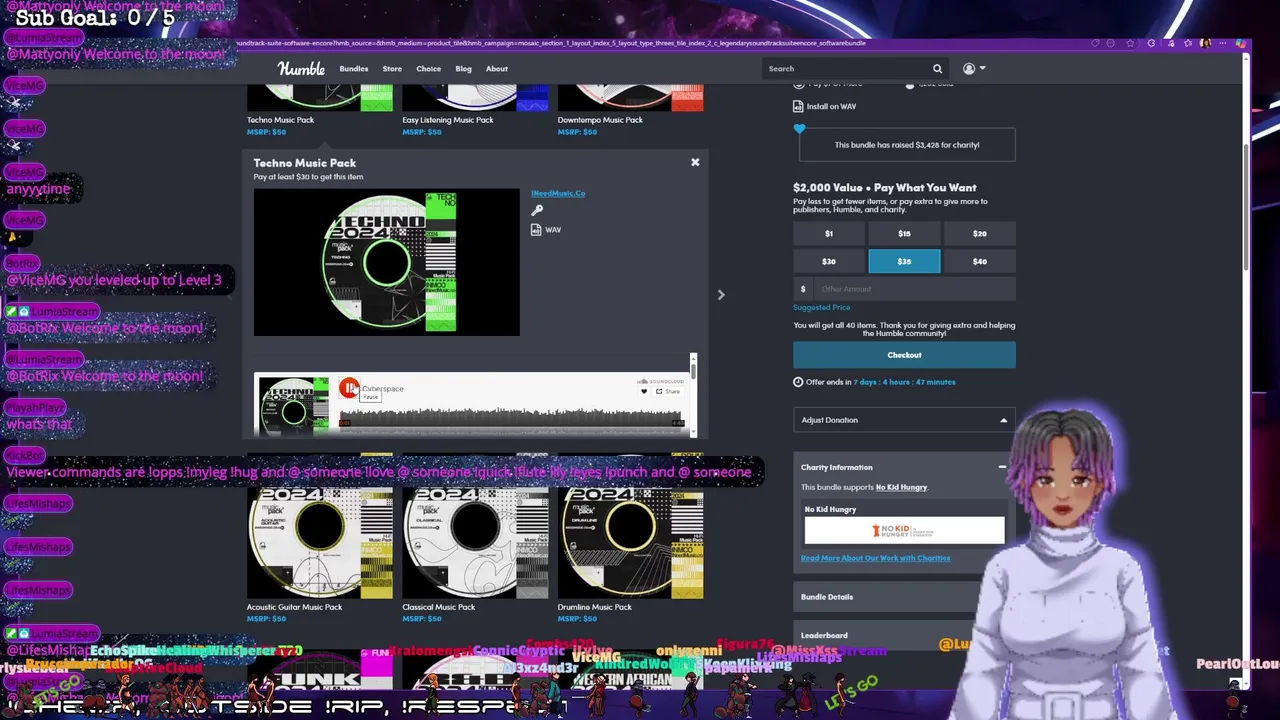Select the $35 pay tier
1280x720 pixels.
[x=904, y=261]
